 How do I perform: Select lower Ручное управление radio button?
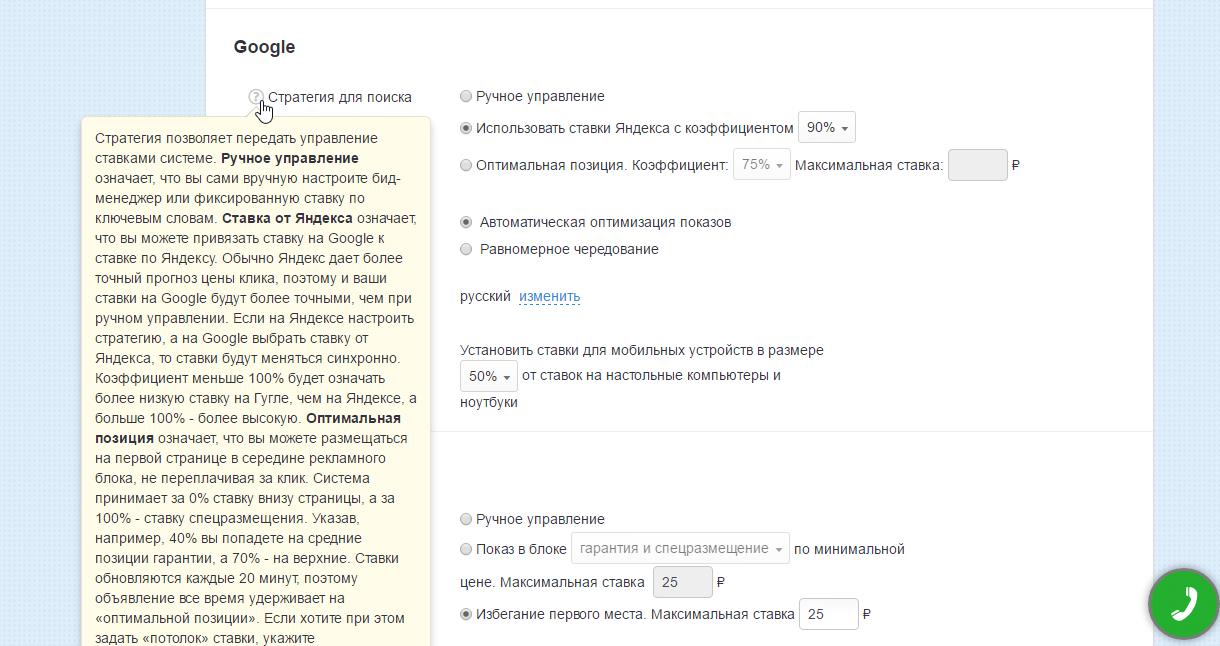(x=466, y=519)
